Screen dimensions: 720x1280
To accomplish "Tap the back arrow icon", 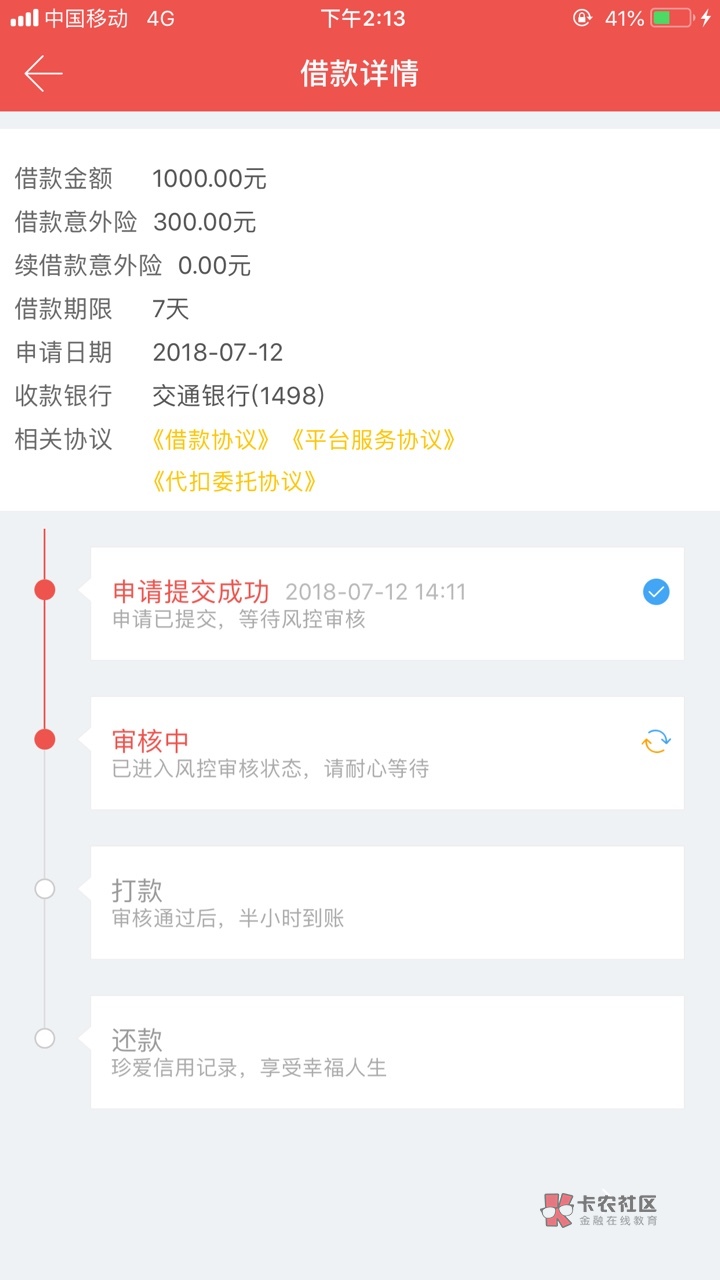I will pyautogui.click(x=43, y=74).
